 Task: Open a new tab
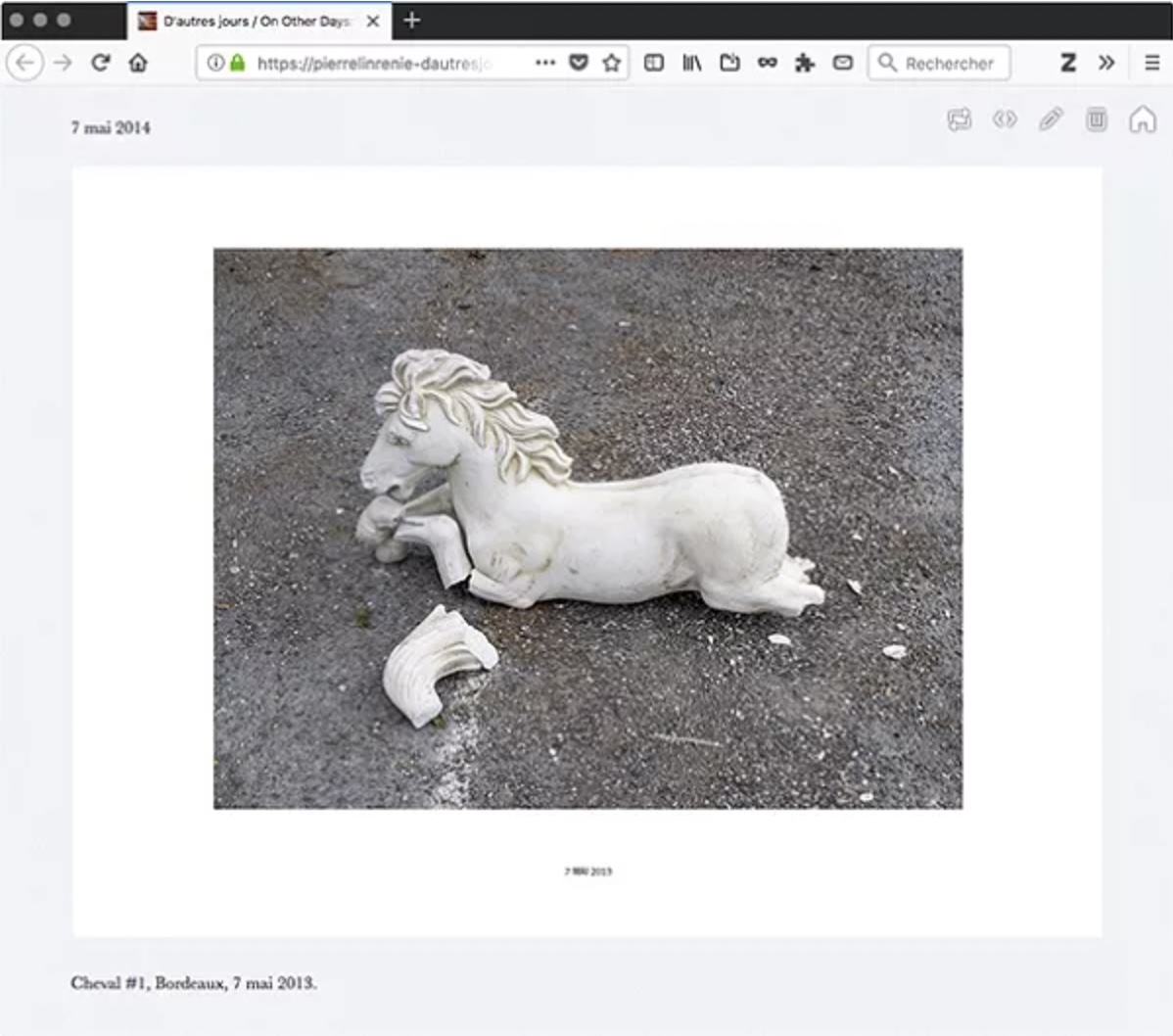tap(412, 21)
